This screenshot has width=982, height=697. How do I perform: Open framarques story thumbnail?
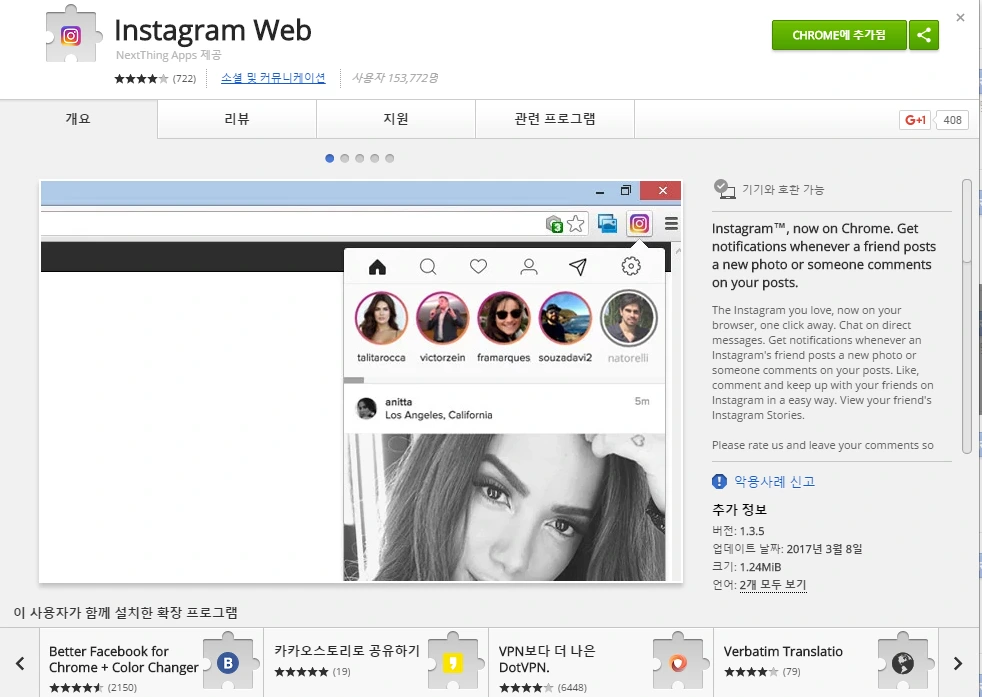point(504,318)
